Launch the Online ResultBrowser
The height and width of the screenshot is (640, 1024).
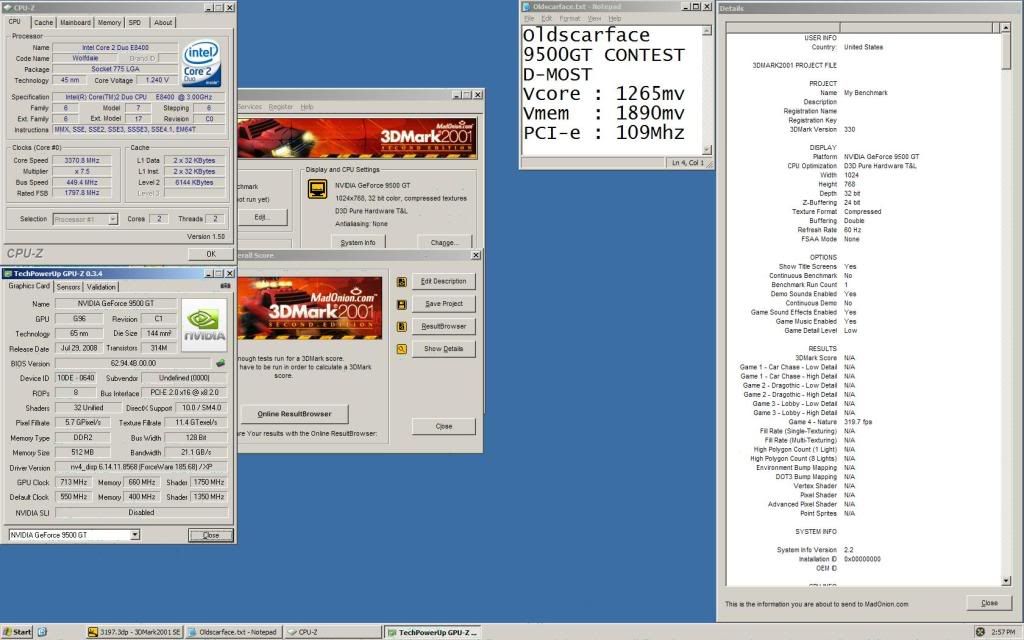(x=295, y=414)
